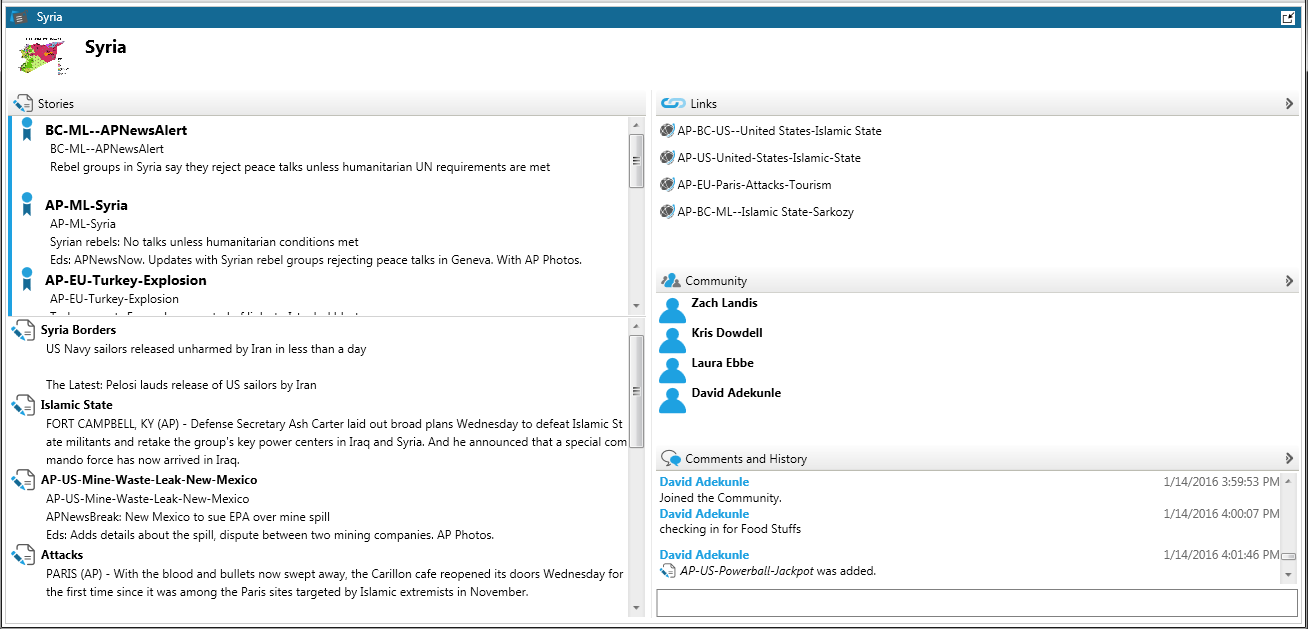Click the Community panel people icon
Image resolution: width=1308 pixels, height=629 pixels.
(x=671, y=281)
